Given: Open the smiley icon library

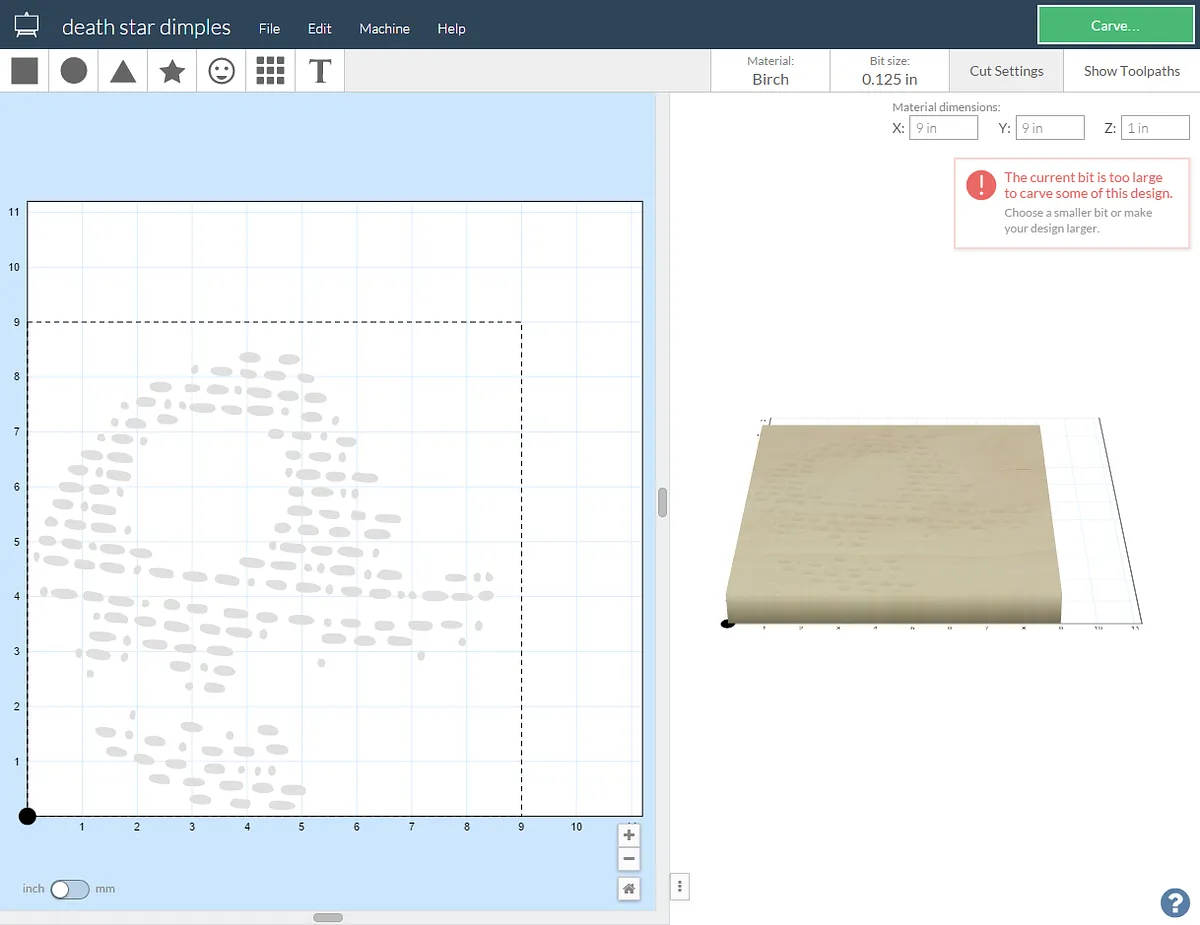Looking at the screenshot, I should tap(221, 71).
